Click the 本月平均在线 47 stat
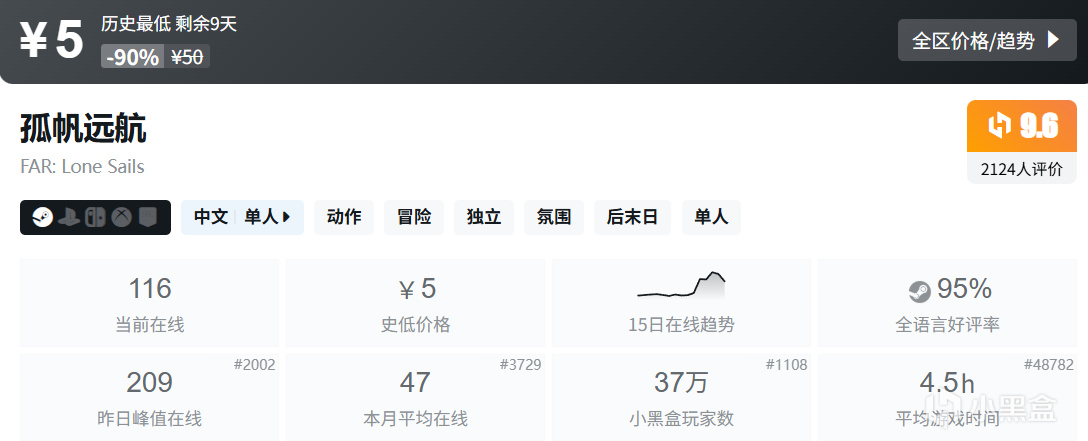This screenshot has height=441, width=1088. click(x=415, y=397)
